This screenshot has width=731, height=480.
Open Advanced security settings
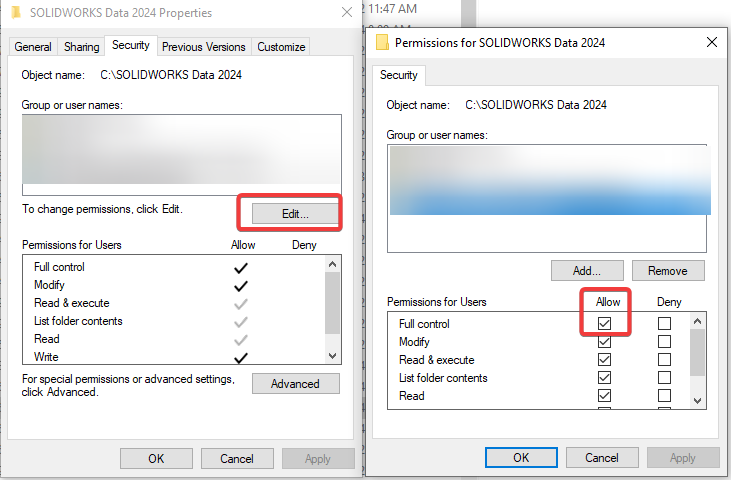click(x=296, y=384)
